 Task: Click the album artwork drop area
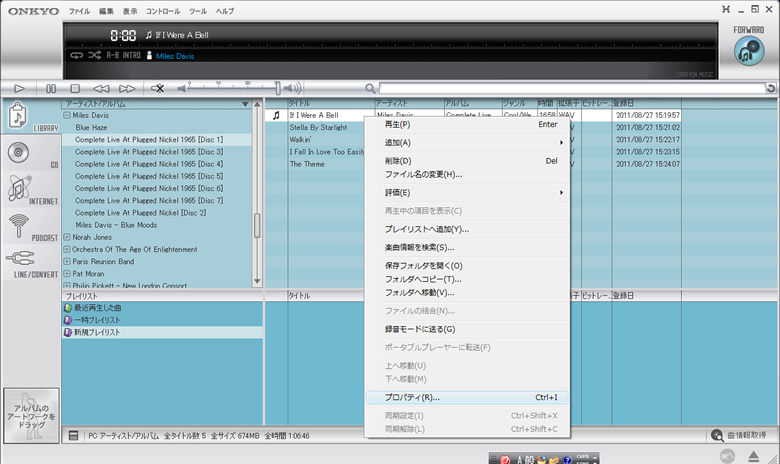(x=31, y=416)
